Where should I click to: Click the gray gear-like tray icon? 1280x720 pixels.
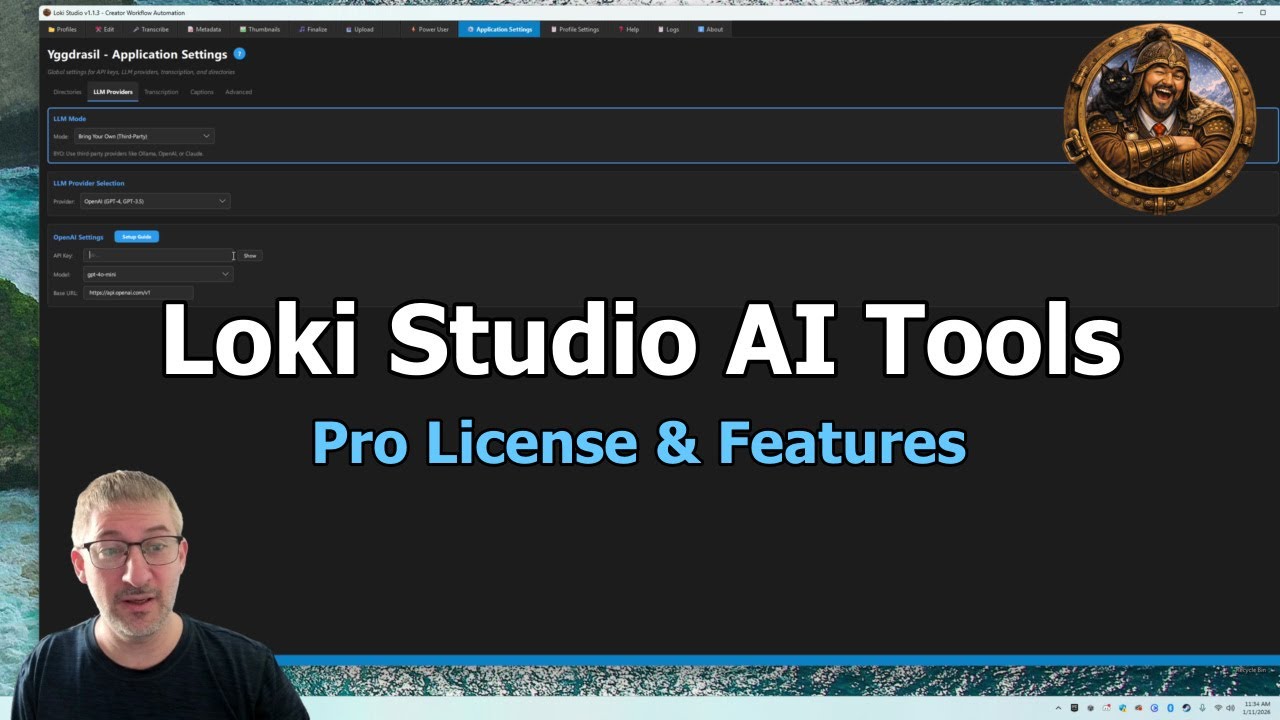click(1091, 708)
